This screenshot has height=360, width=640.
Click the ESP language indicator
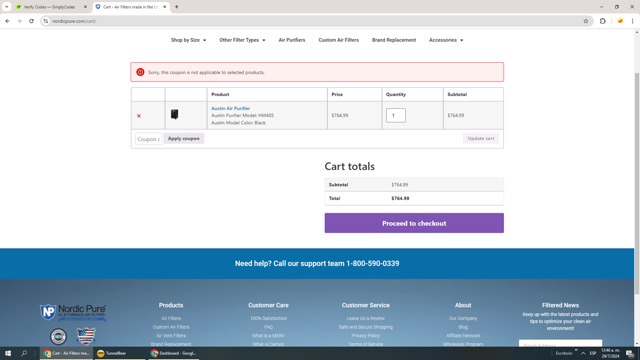pos(593,353)
